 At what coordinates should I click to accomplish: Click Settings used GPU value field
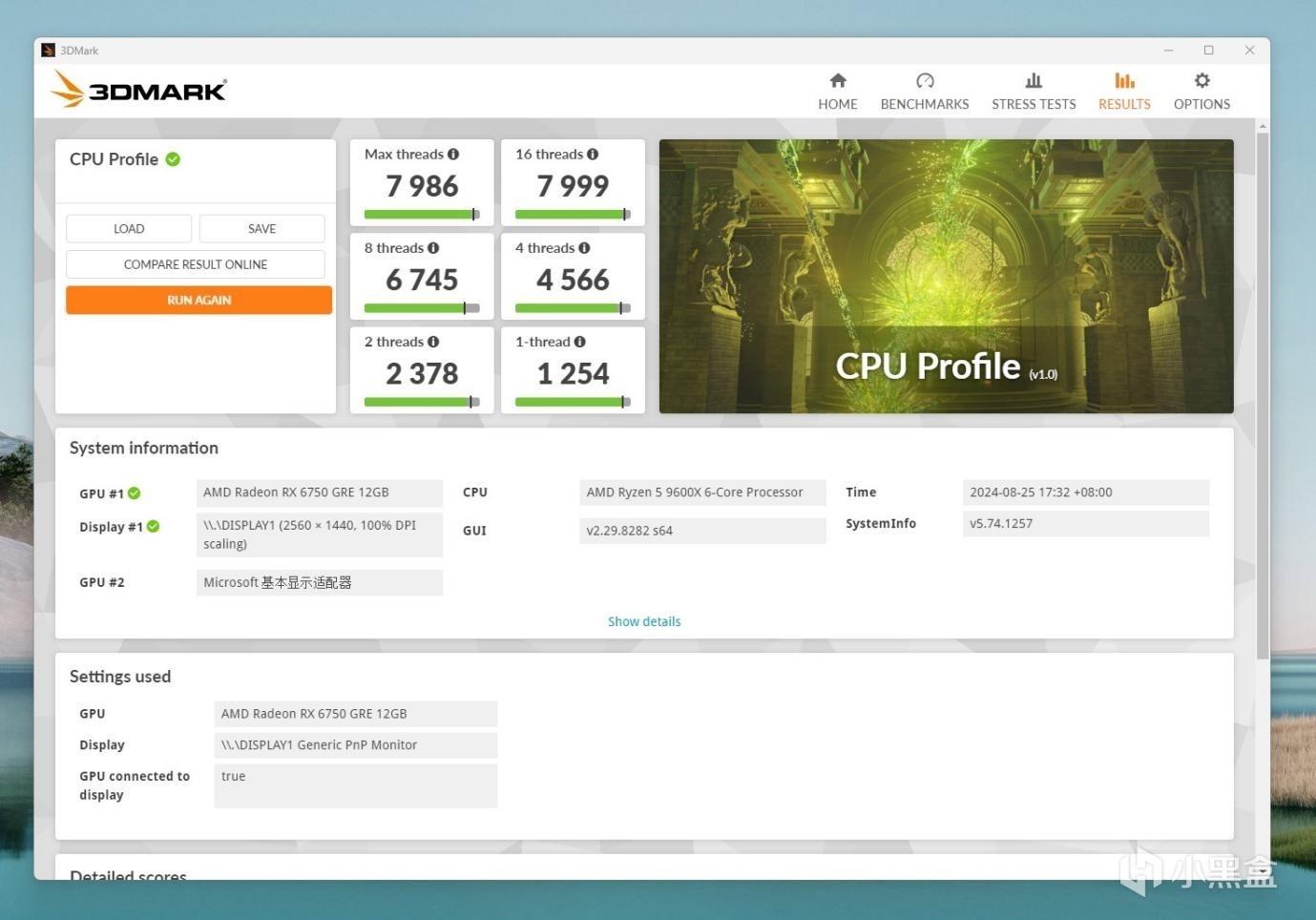pos(356,714)
